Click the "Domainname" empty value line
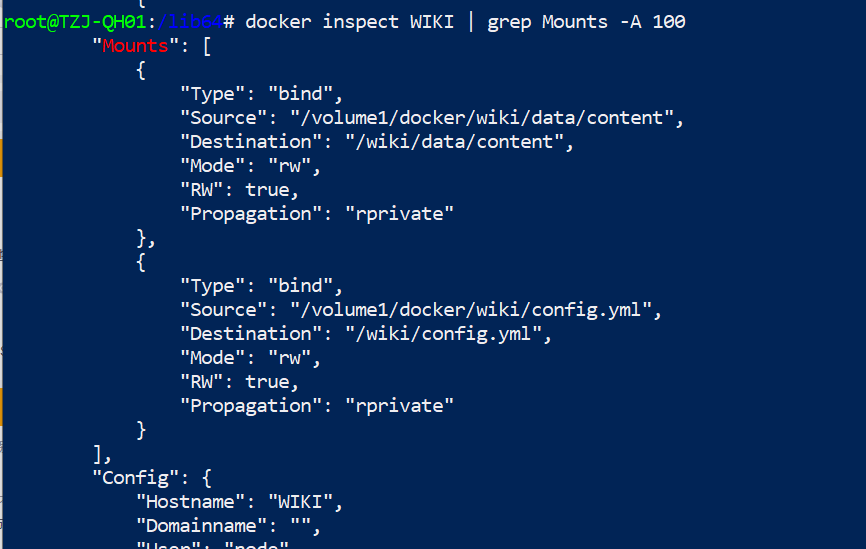Viewport: 866px width, 549px height. point(228,526)
